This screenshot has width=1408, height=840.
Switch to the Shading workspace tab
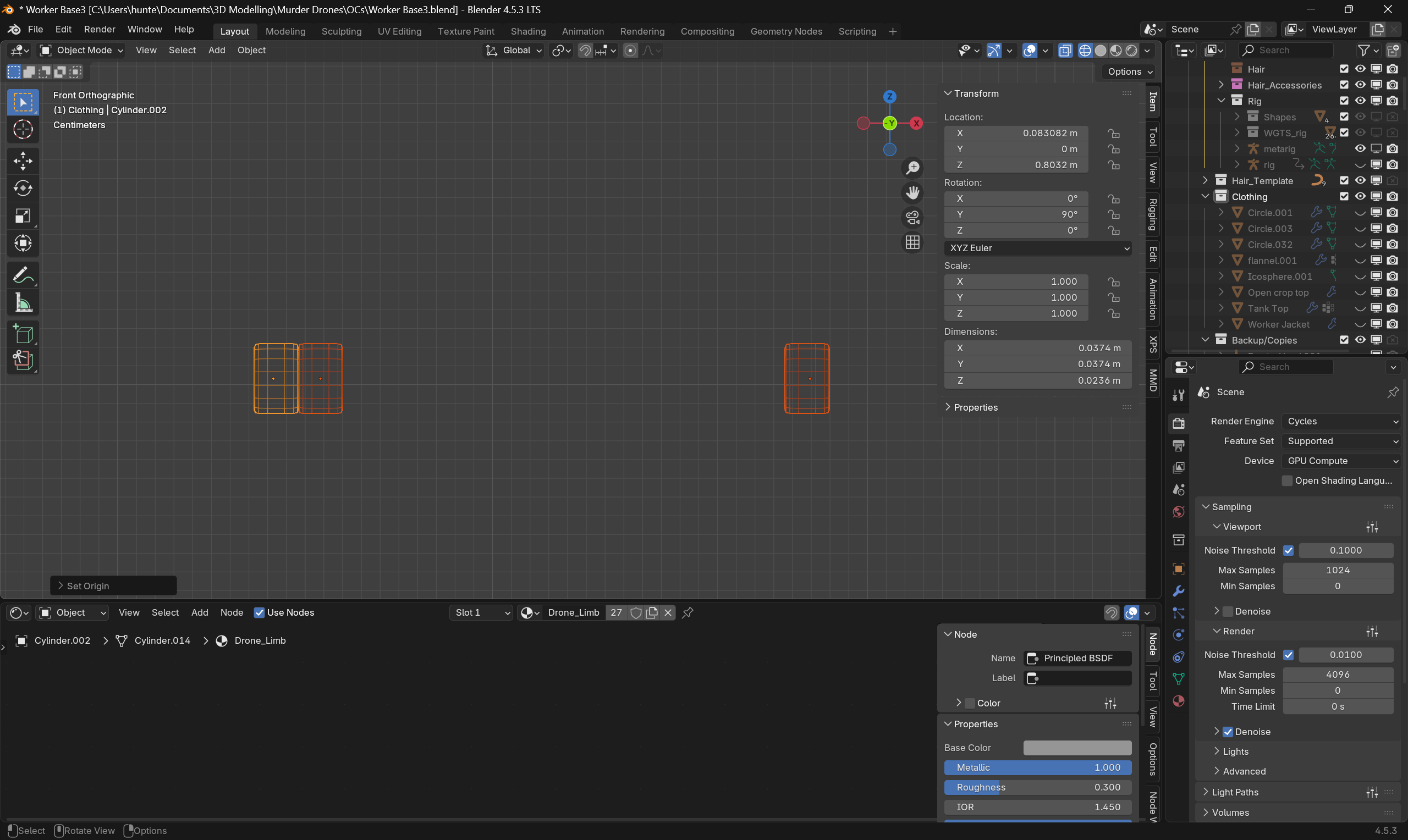point(527,31)
